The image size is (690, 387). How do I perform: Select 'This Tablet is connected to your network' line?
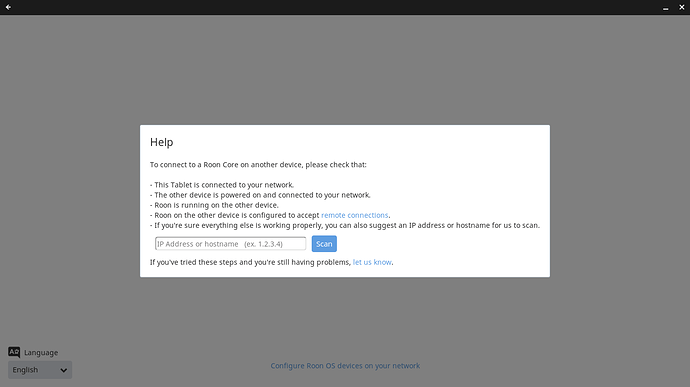pyautogui.click(x=222, y=185)
